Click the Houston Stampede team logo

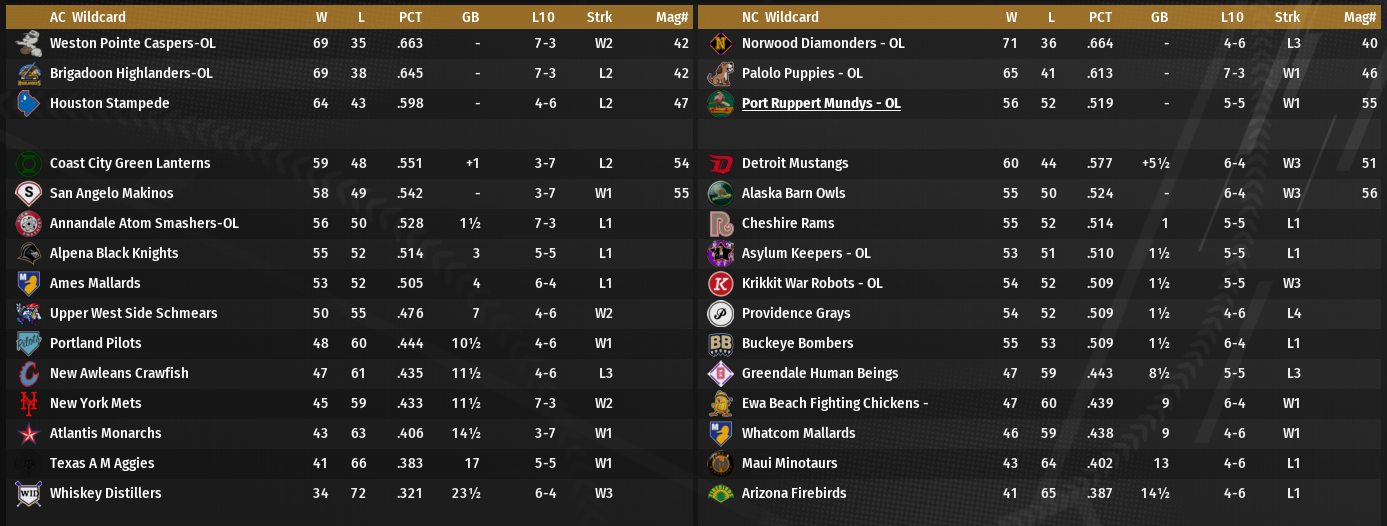click(28, 103)
